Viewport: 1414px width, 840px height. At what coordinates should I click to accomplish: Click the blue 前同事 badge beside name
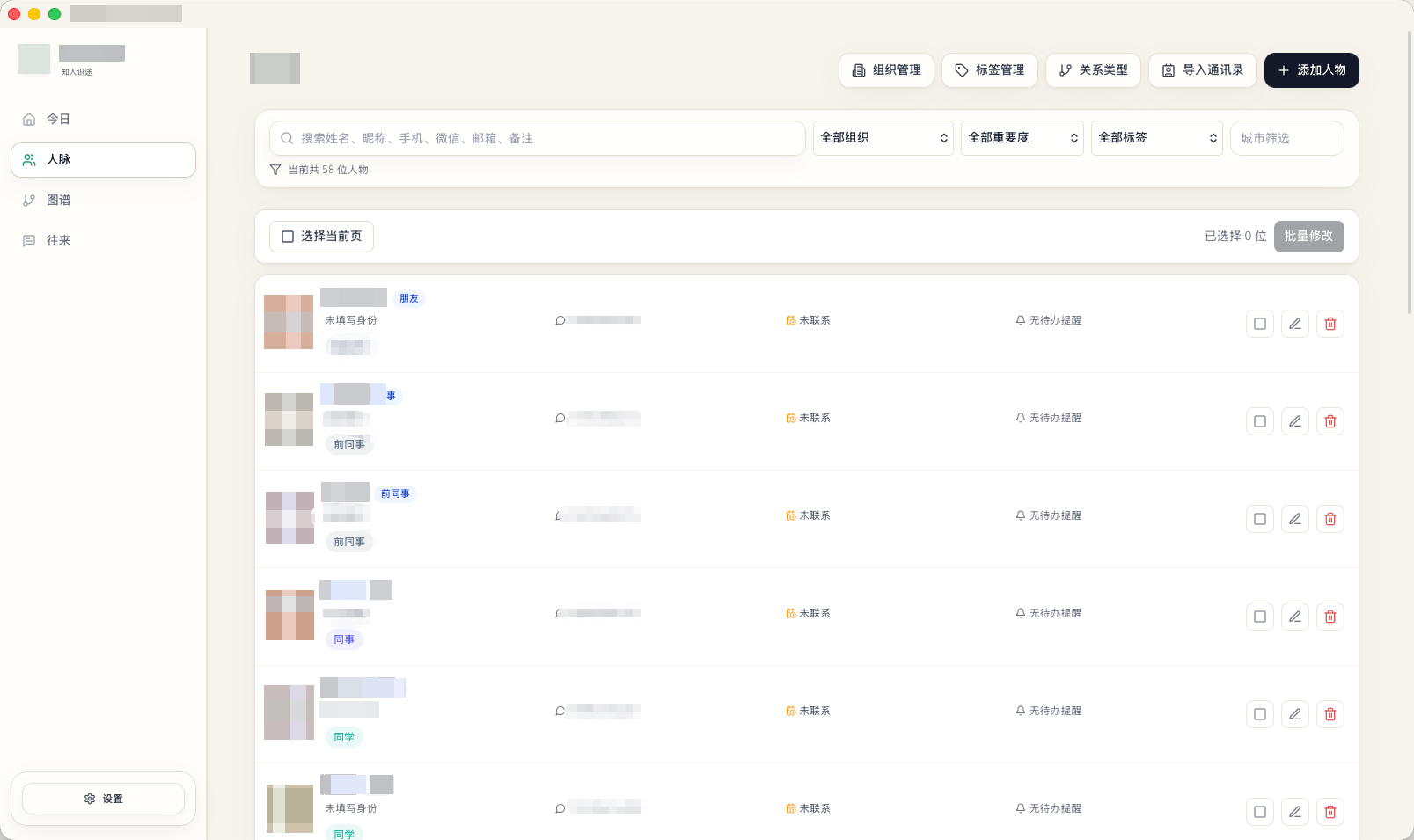tap(395, 493)
